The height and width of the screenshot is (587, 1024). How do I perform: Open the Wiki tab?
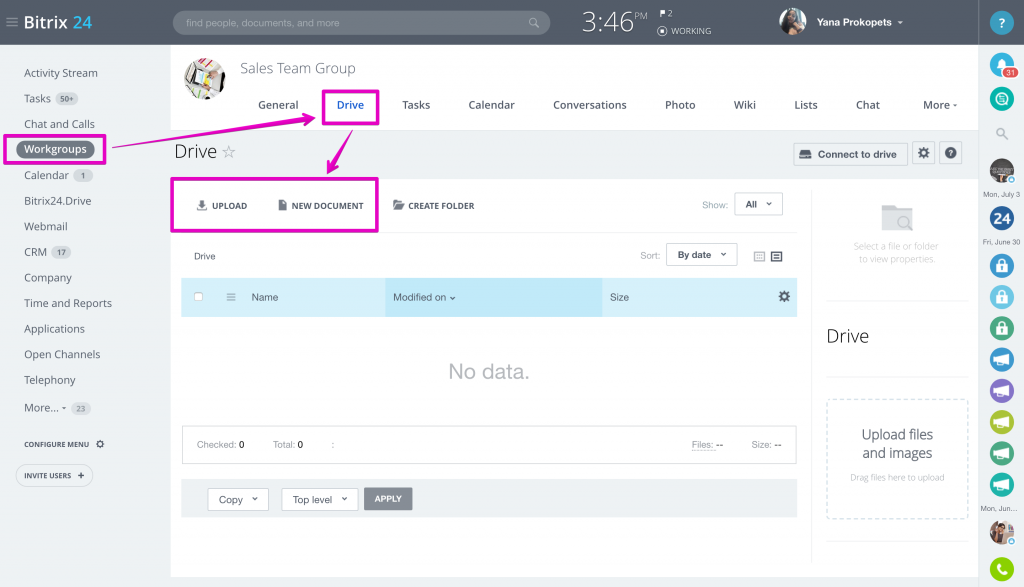click(x=744, y=105)
